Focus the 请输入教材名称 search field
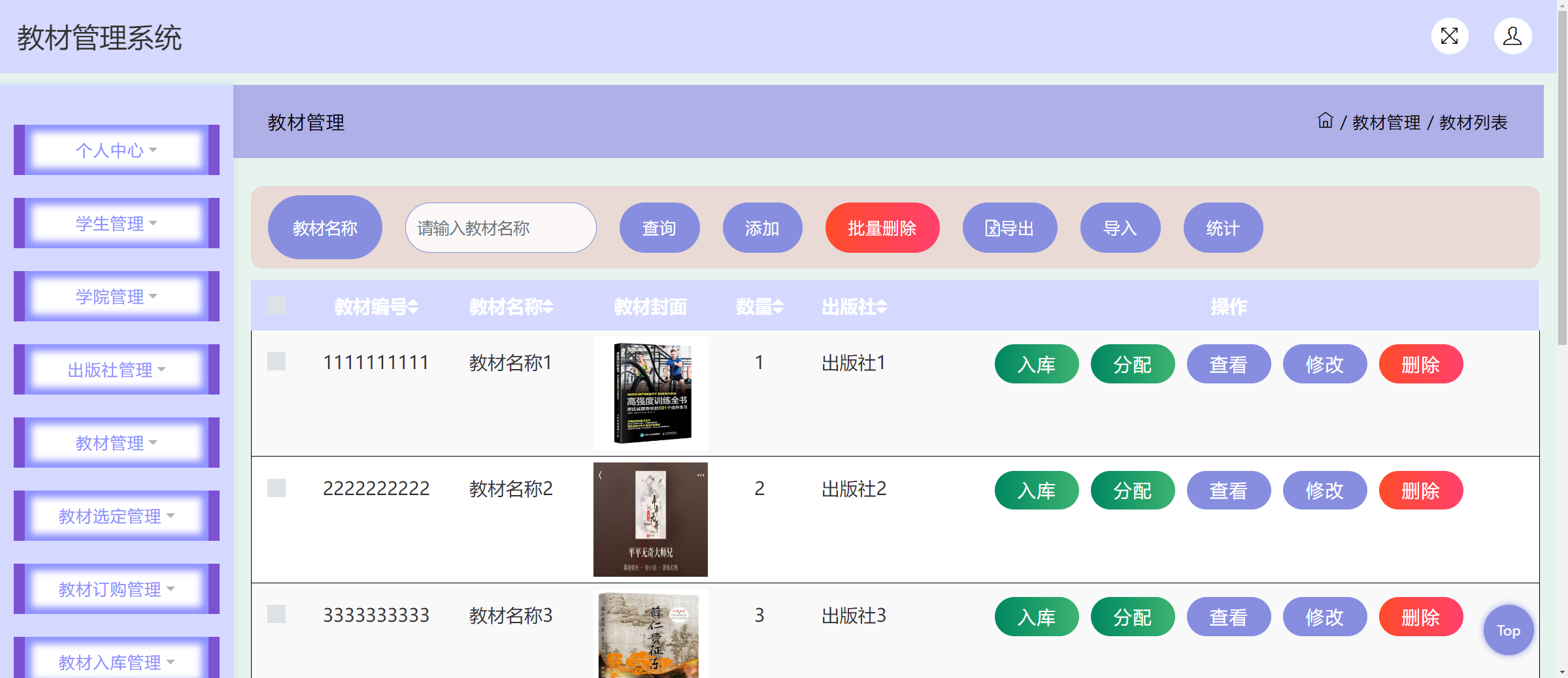1568x678 pixels. [500, 228]
